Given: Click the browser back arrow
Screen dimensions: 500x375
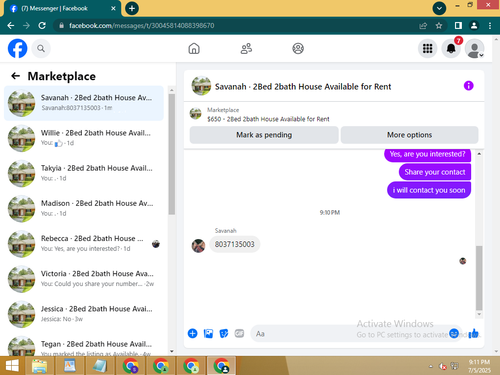Looking at the screenshot, I should point(11,26).
